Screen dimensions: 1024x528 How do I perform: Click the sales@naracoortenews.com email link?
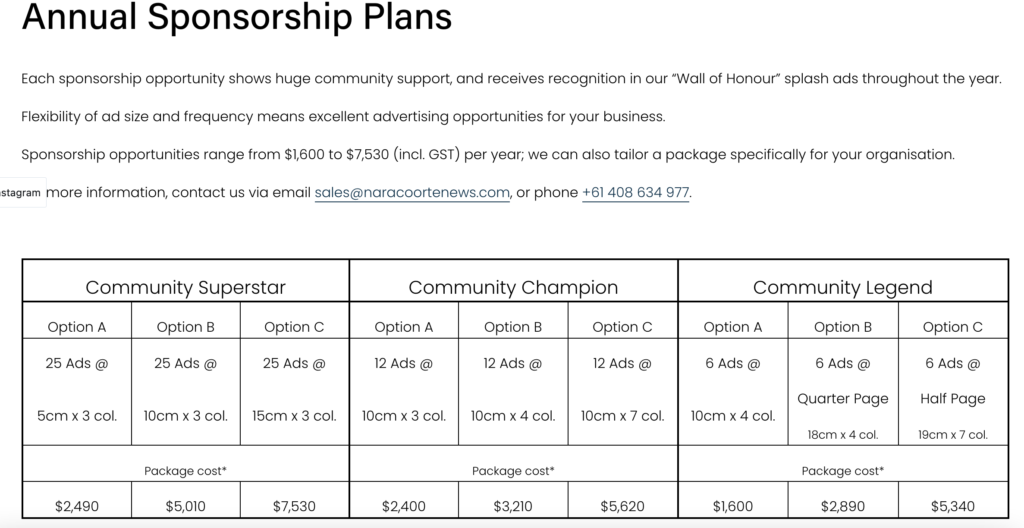(412, 193)
